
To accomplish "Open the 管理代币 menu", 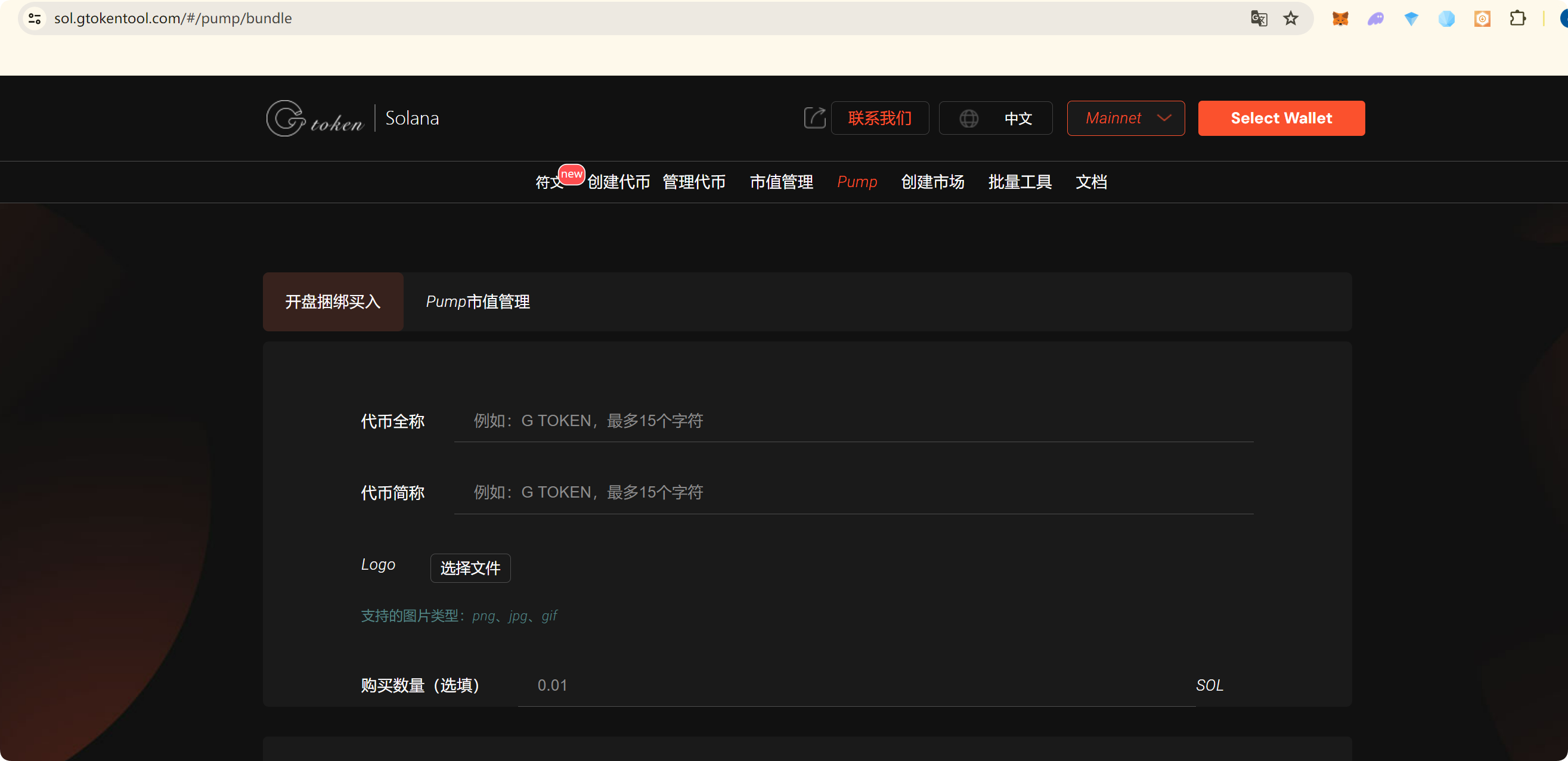I will click(694, 182).
